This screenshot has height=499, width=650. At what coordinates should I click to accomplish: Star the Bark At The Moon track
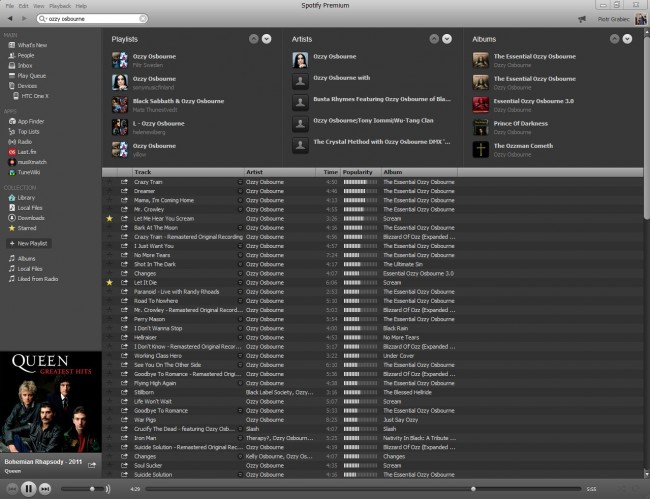(109, 228)
